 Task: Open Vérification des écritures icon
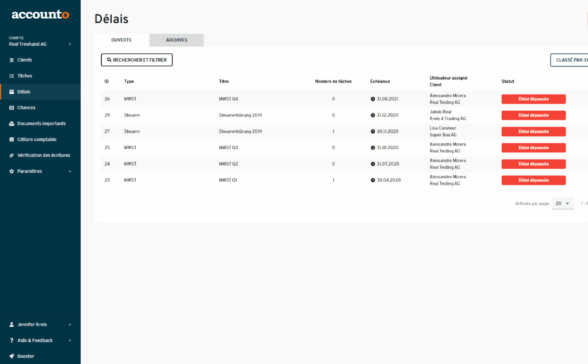click(11, 155)
